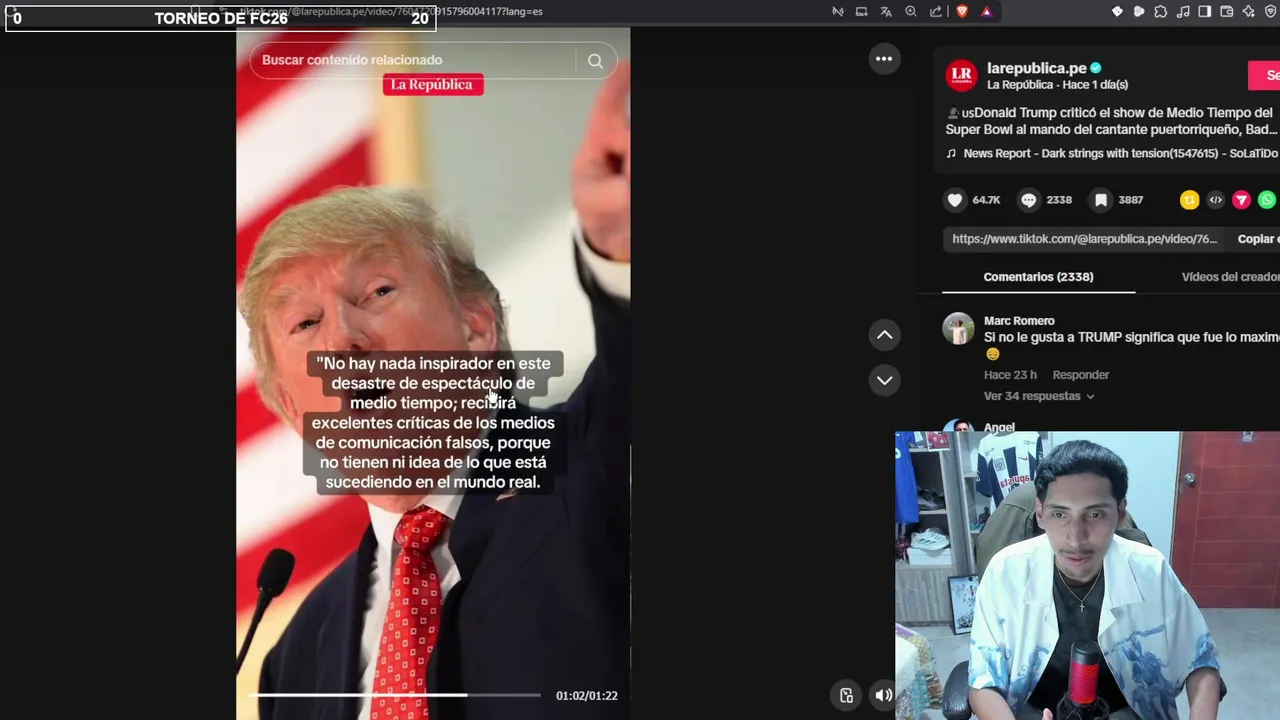The height and width of the screenshot is (720, 1280).
Task: Click the verified badge next to larepublica.pe
Action: pyautogui.click(x=1096, y=68)
